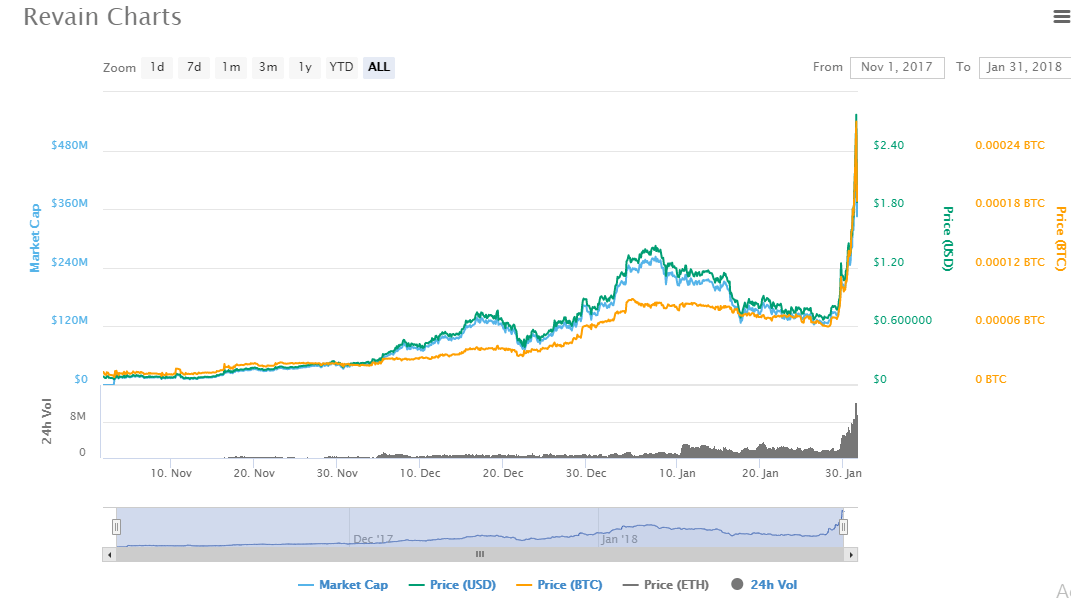The image size is (1071, 601).
Task: Set zoom range to 7d
Action: [x=194, y=68]
